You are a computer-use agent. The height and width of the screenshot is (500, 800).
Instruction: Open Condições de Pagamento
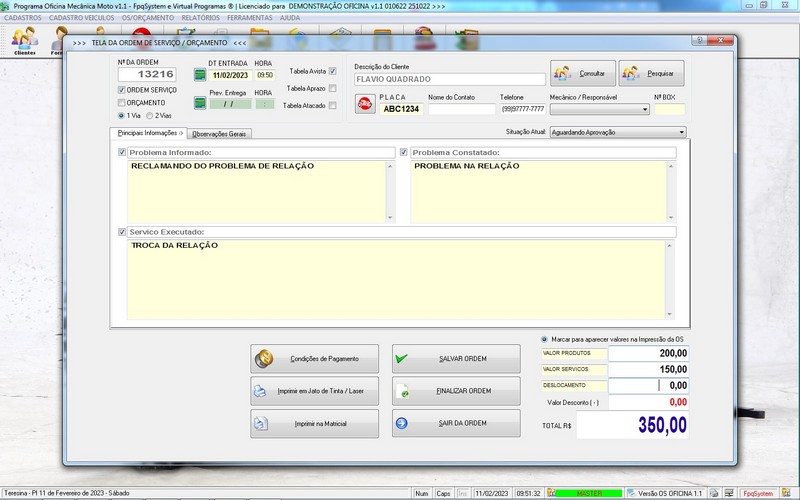[314, 359]
